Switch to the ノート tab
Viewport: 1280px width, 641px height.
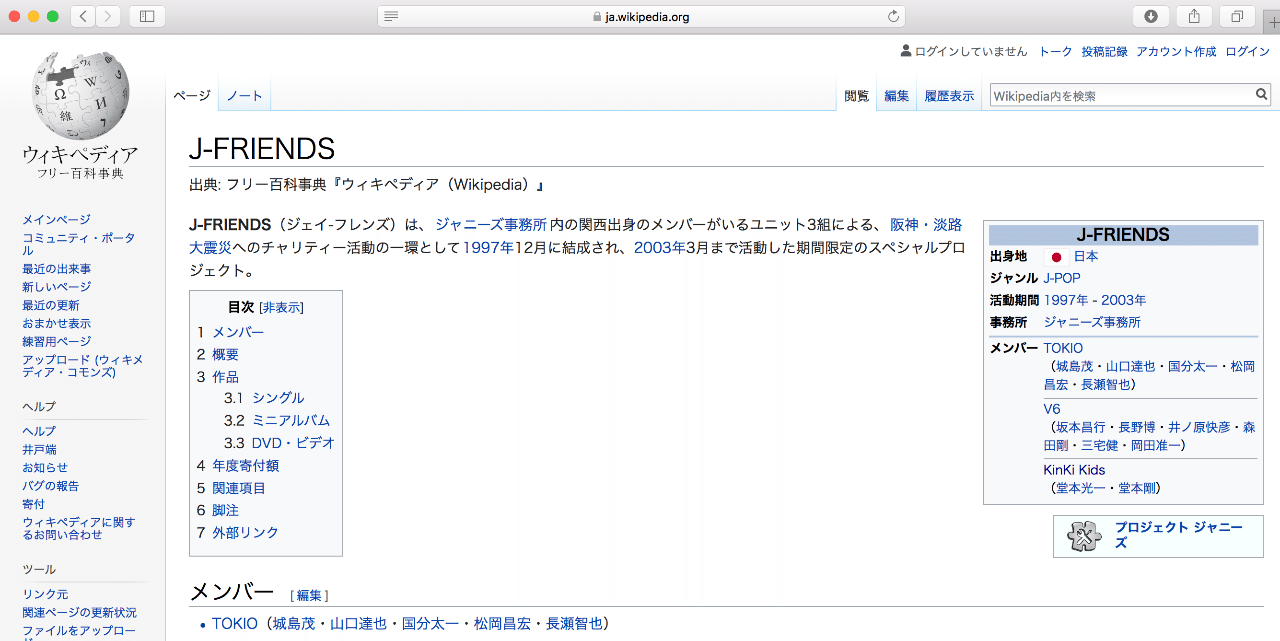[243, 94]
